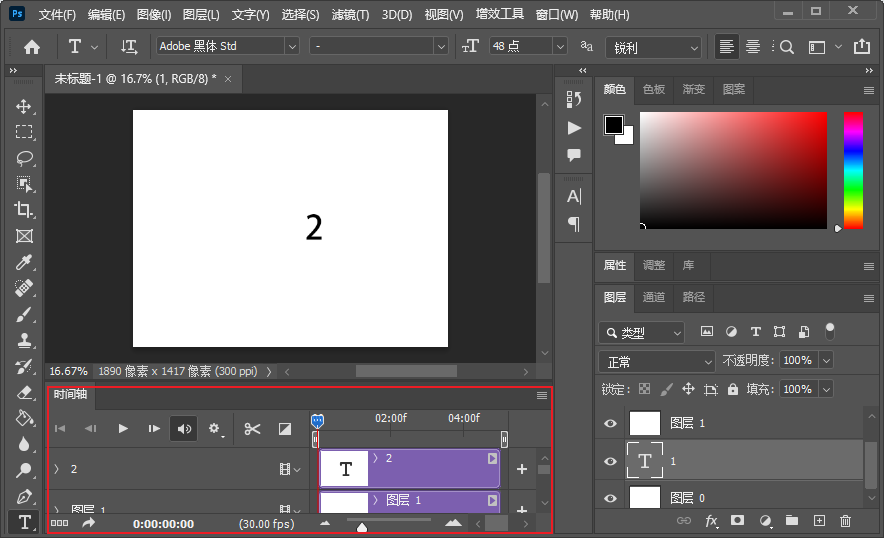Switch to the 通道 tab
This screenshot has width=884, height=538.
pyautogui.click(x=654, y=297)
